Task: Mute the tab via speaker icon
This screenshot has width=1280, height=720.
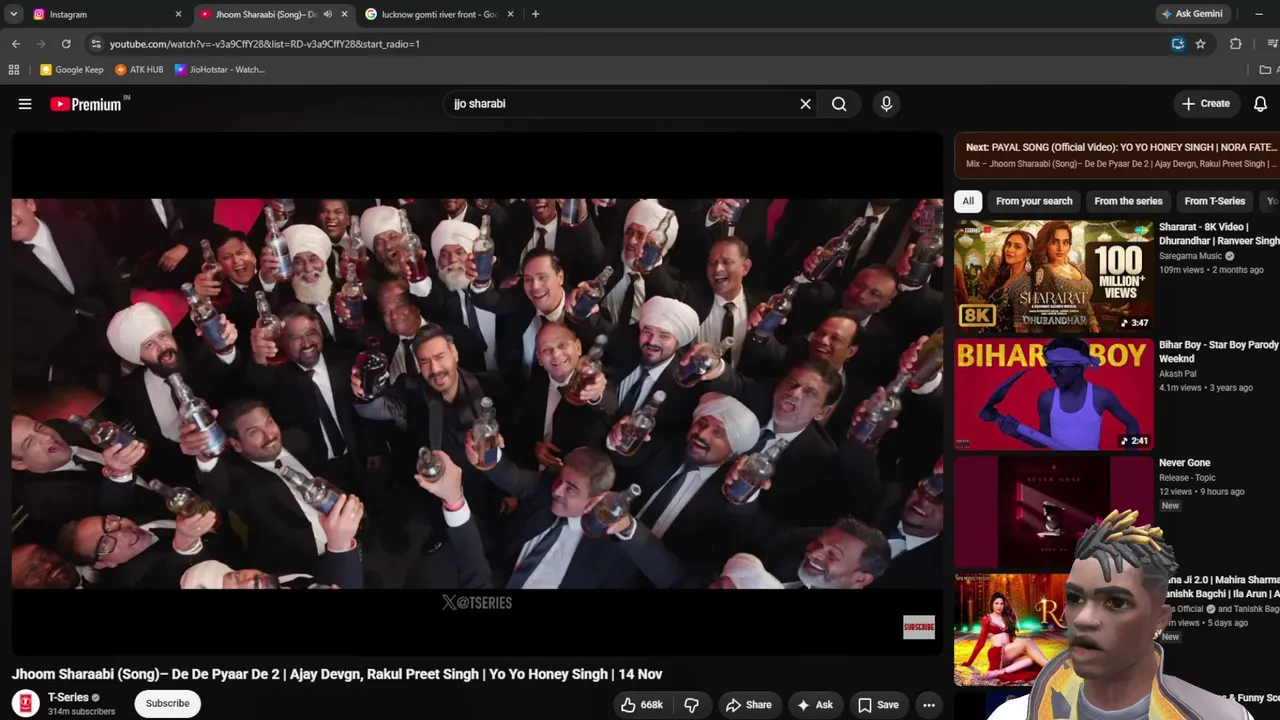Action: point(327,14)
